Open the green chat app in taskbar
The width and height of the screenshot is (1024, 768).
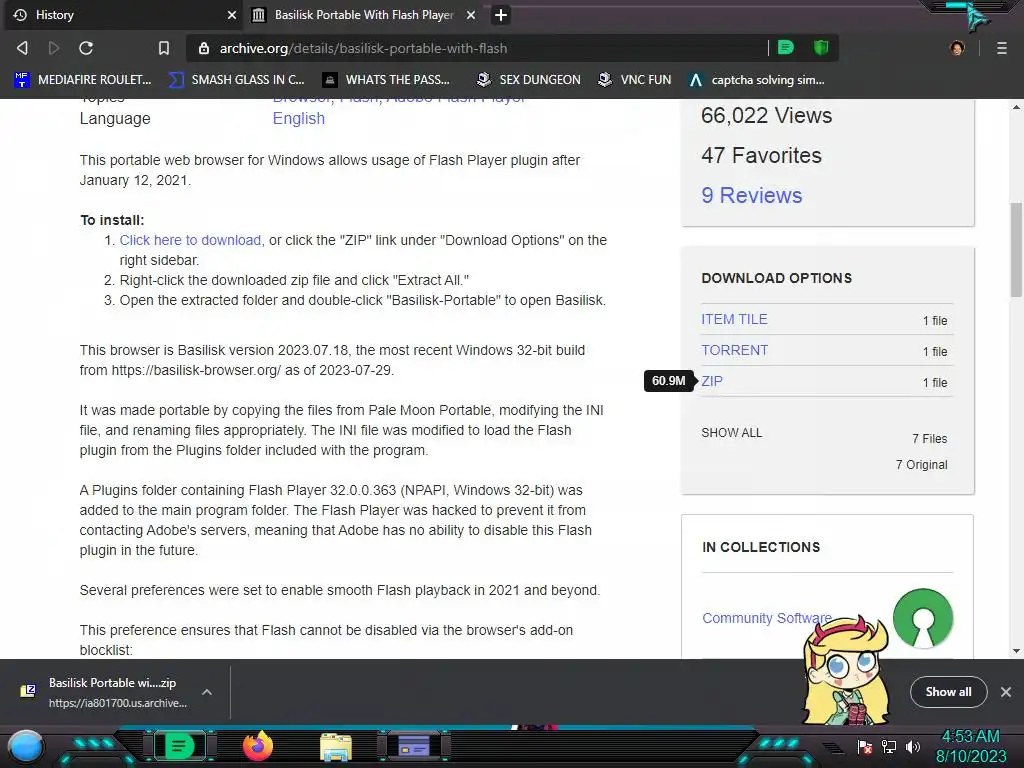(179, 746)
